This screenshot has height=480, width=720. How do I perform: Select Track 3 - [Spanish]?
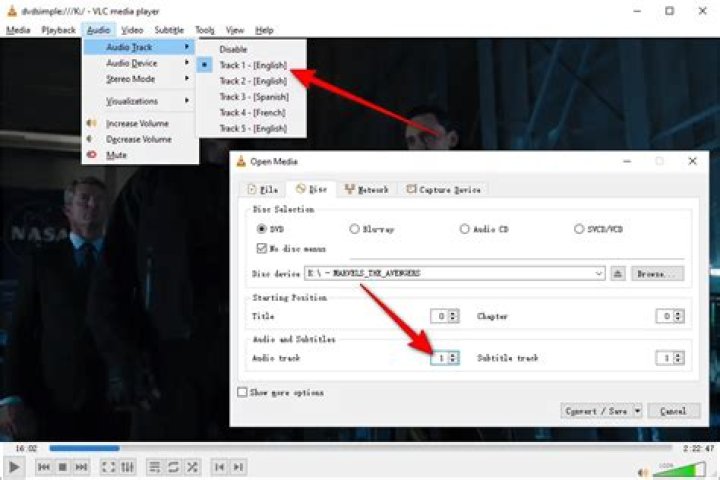(253, 97)
